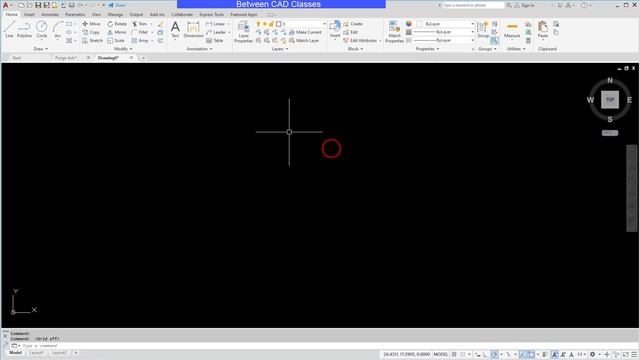
Task: Select the Text annotation tool
Action: [175, 29]
